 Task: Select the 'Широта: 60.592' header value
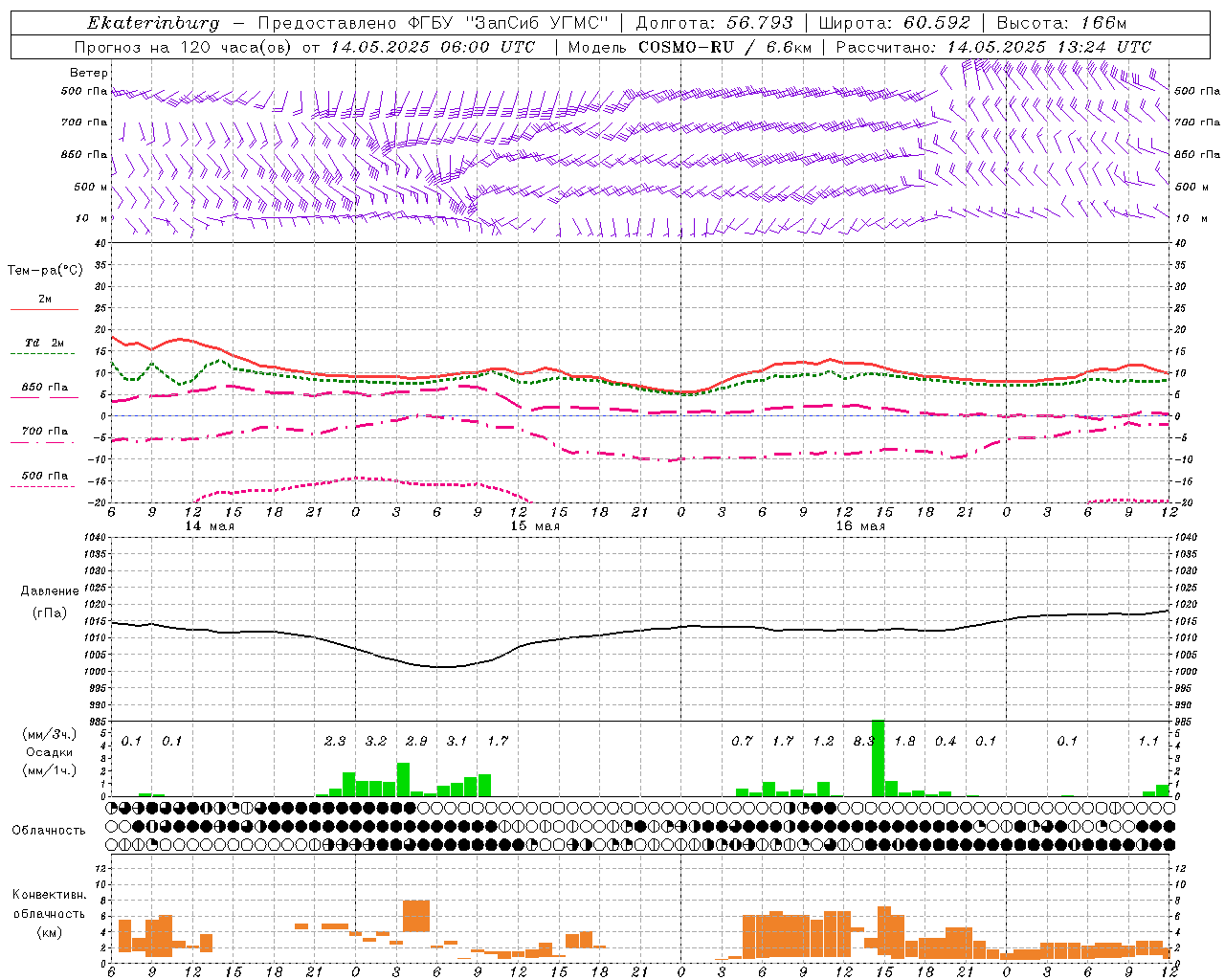click(894, 23)
